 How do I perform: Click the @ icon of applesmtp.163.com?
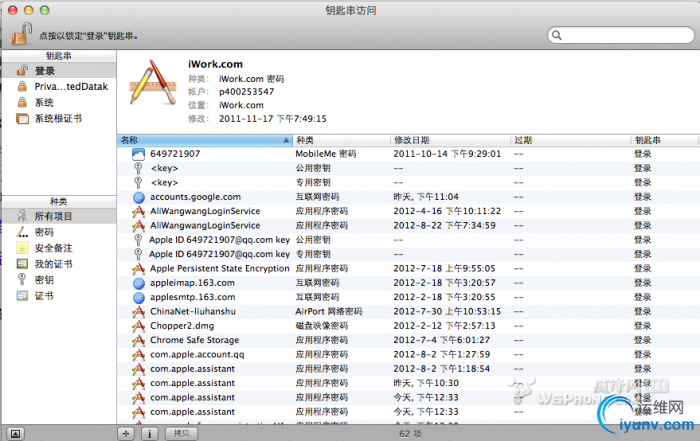[x=139, y=297]
